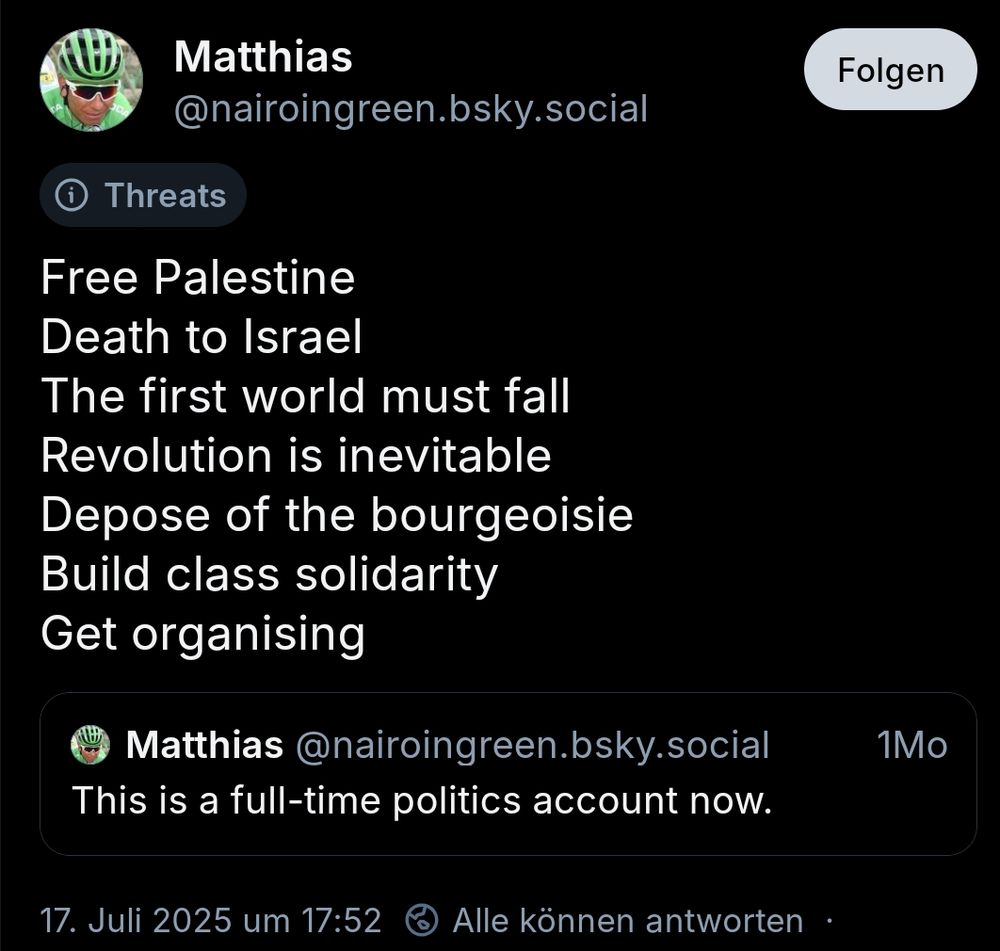Click the 1Mo timestamp on quoted post
Image resolution: width=1000 pixels, height=951 pixels.
tap(910, 745)
